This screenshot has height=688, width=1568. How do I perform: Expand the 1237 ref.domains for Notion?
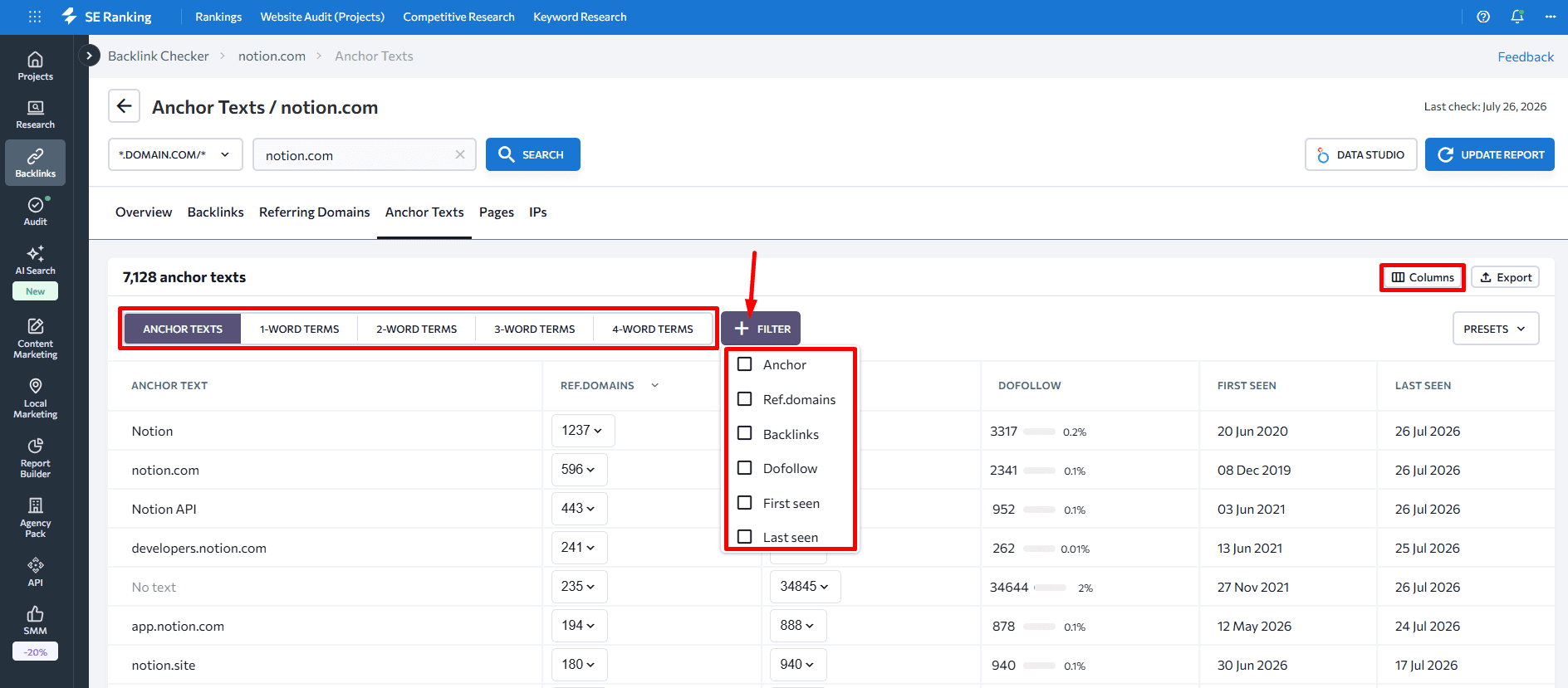point(583,431)
